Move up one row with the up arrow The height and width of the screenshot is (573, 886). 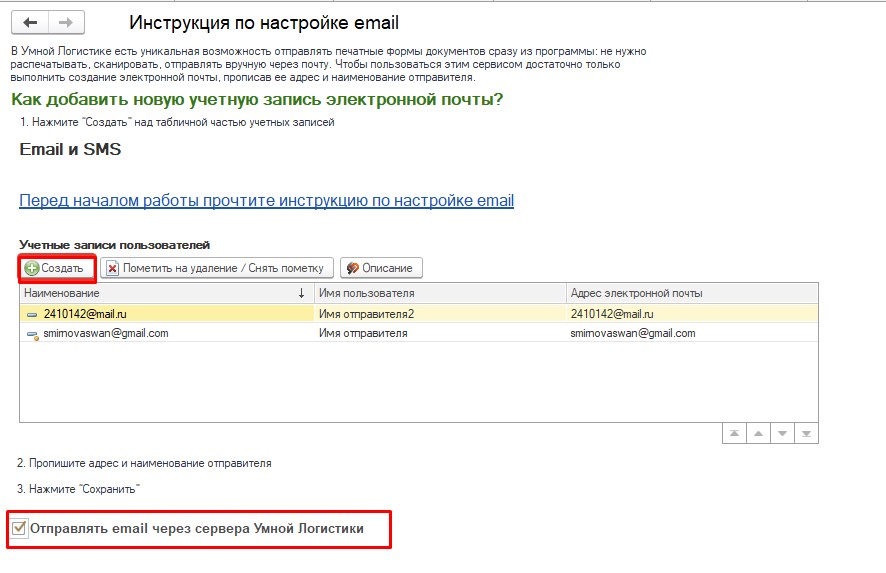(758, 433)
